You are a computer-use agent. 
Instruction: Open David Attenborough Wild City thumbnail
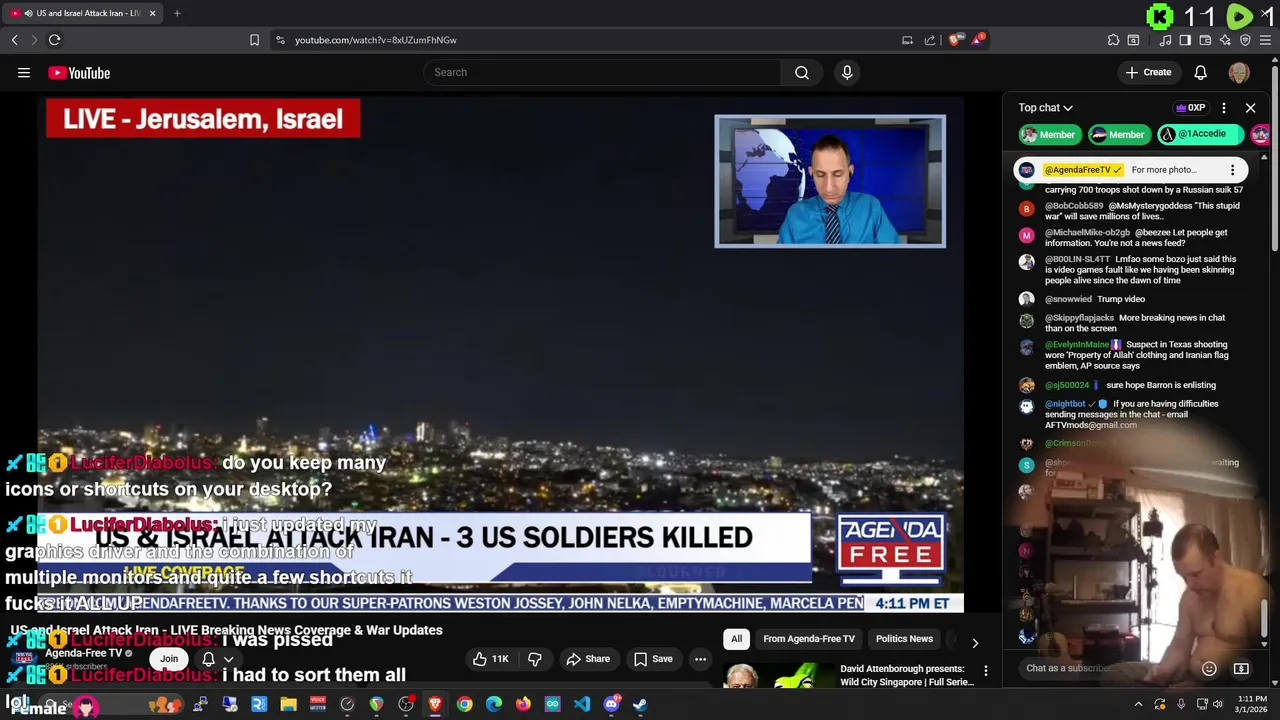click(x=777, y=677)
